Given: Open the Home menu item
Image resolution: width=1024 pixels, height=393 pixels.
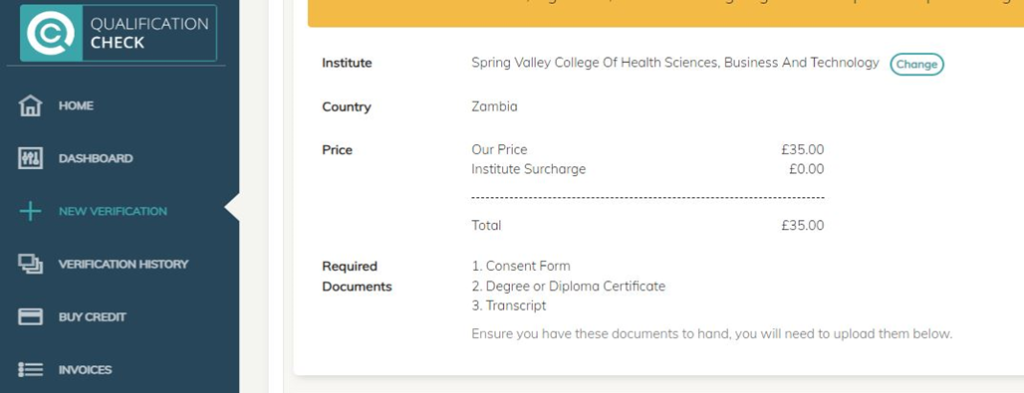Looking at the screenshot, I should pos(76,106).
